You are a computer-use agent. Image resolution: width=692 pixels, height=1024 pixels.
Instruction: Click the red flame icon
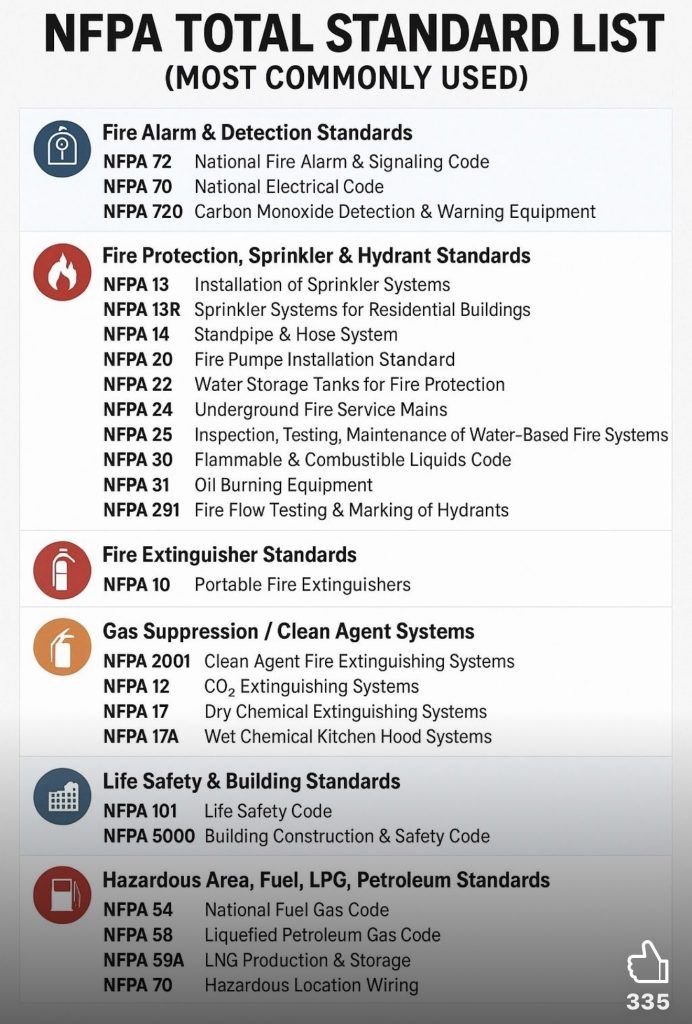tap(62, 272)
